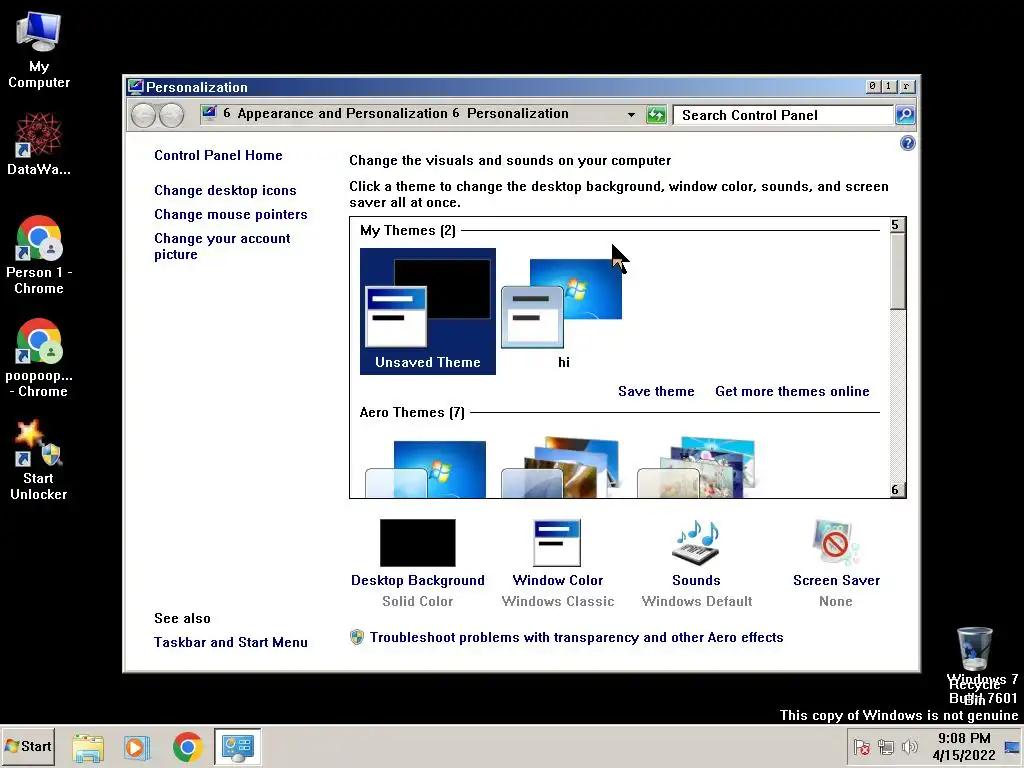Open Window Color icon
The height and width of the screenshot is (768, 1024).
(557, 543)
